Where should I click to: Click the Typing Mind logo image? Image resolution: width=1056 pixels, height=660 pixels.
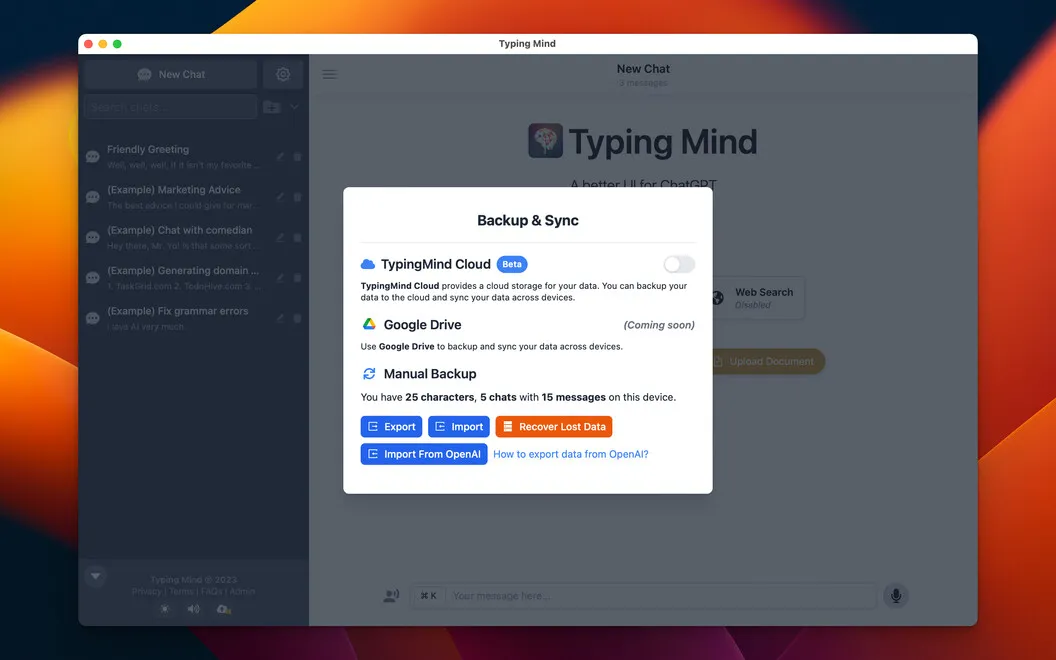(x=546, y=141)
